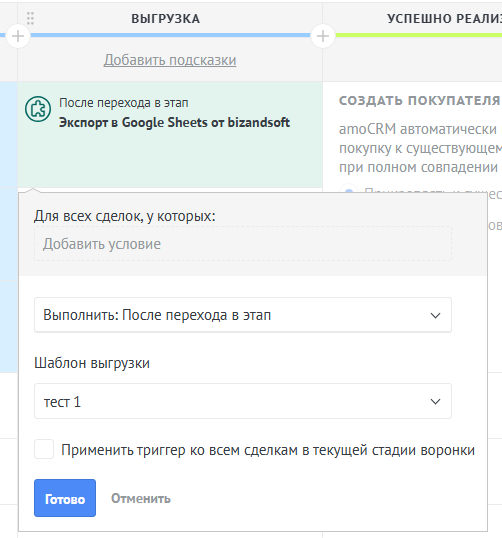Click the Отменить link
Screen dimensions: 502x538
click(x=141, y=498)
